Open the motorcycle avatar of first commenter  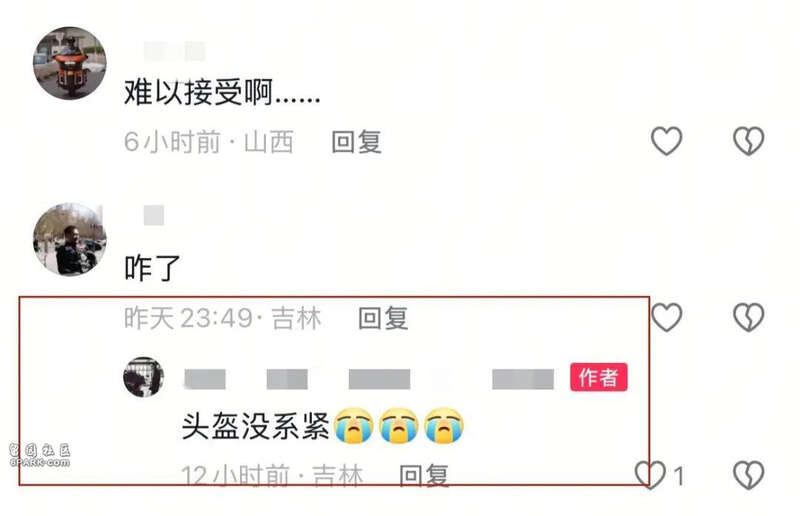pyautogui.click(x=70, y=63)
